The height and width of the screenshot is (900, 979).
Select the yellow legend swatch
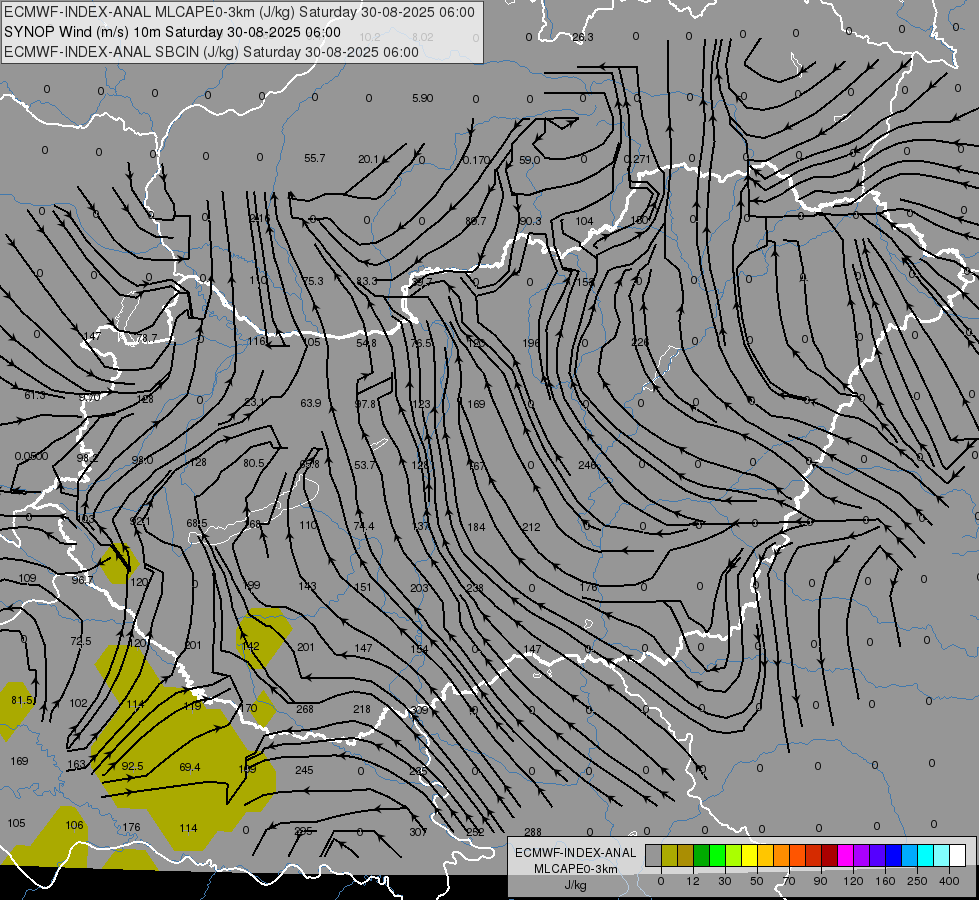[749, 855]
